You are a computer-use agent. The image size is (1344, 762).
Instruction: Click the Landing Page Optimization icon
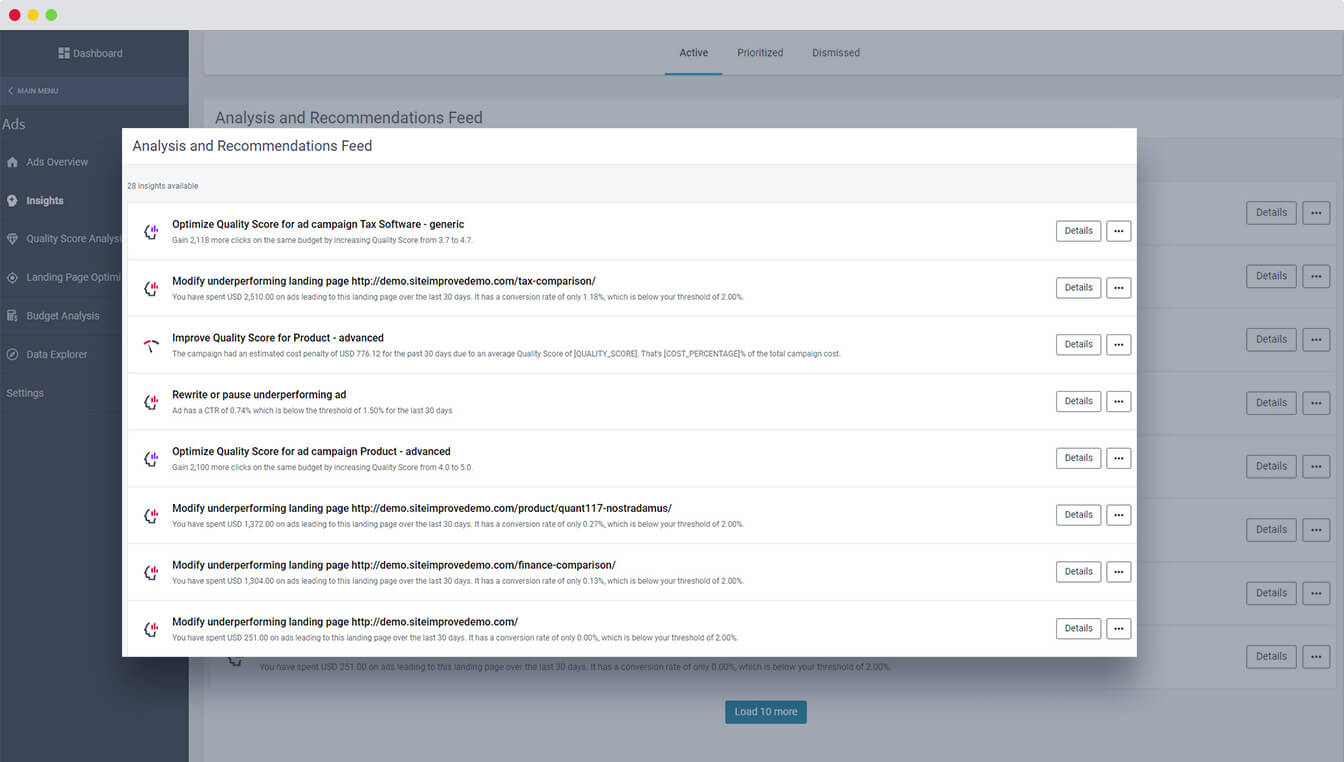click(x=12, y=278)
